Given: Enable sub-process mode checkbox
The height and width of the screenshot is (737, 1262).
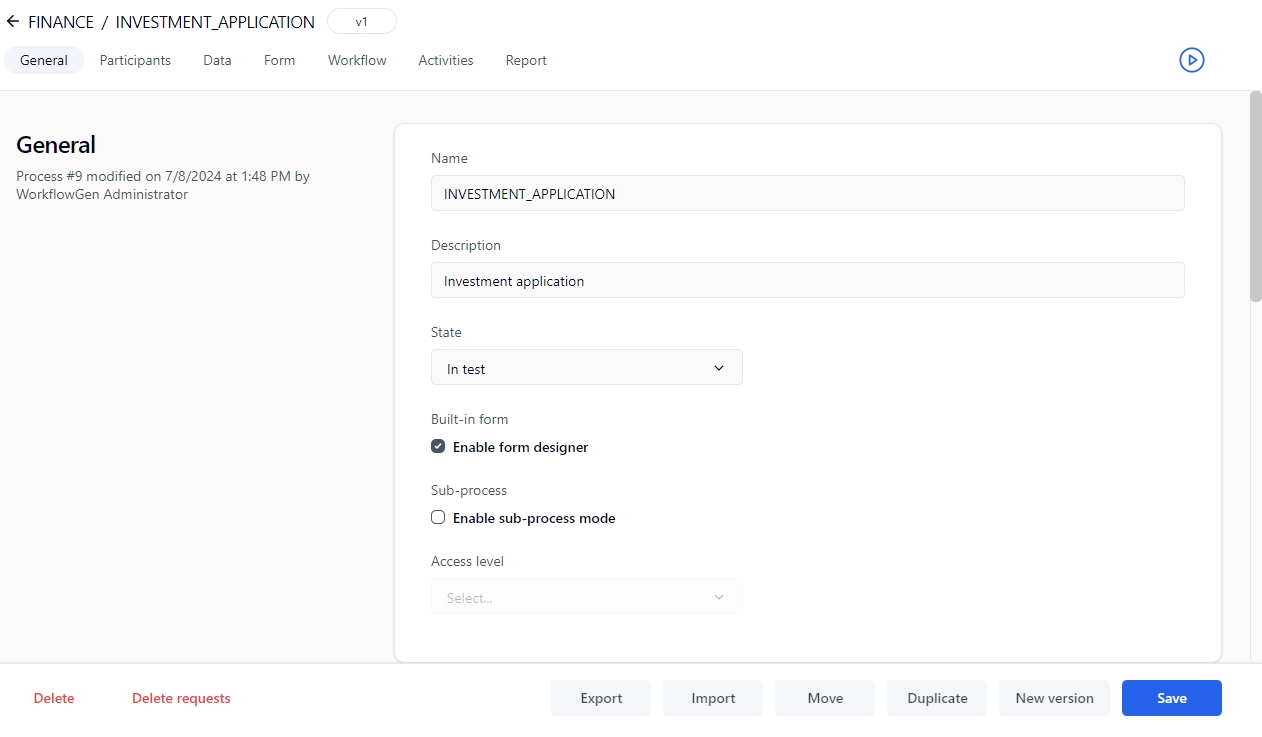Looking at the screenshot, I should point(438,518).
